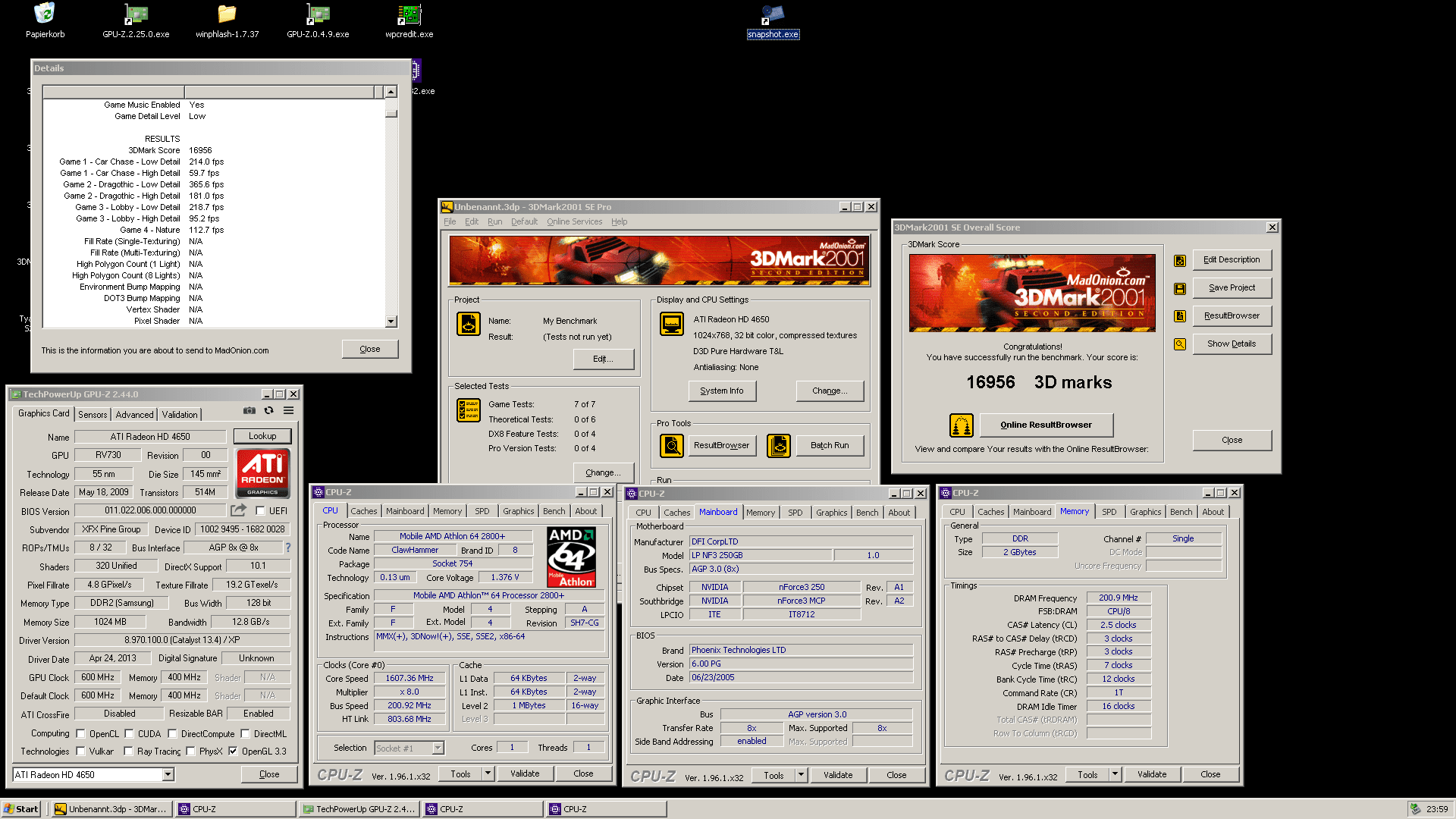Toggle the OpenGL 3.3 checkbox

(233, 752)
